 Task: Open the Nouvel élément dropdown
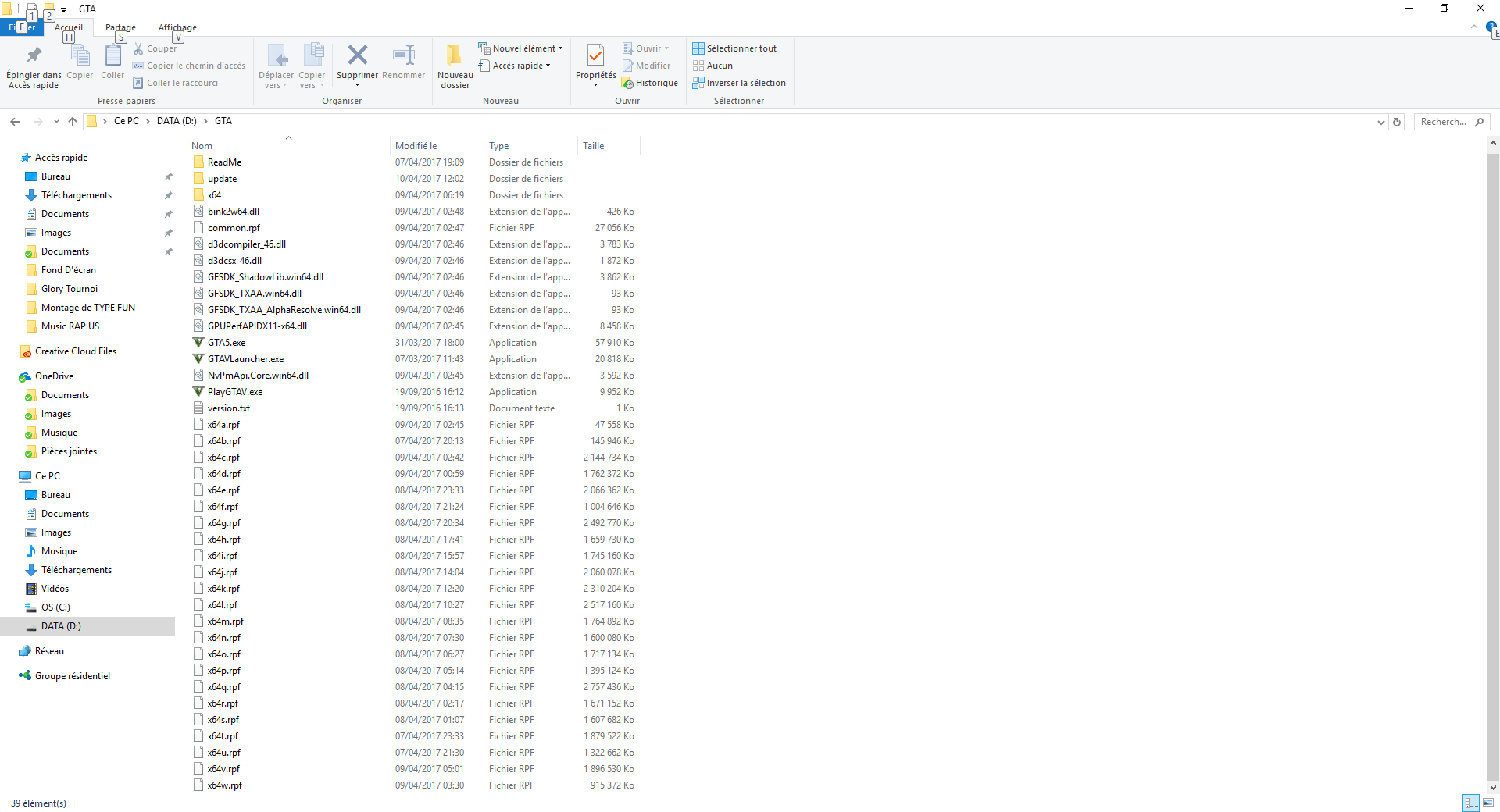520,48
